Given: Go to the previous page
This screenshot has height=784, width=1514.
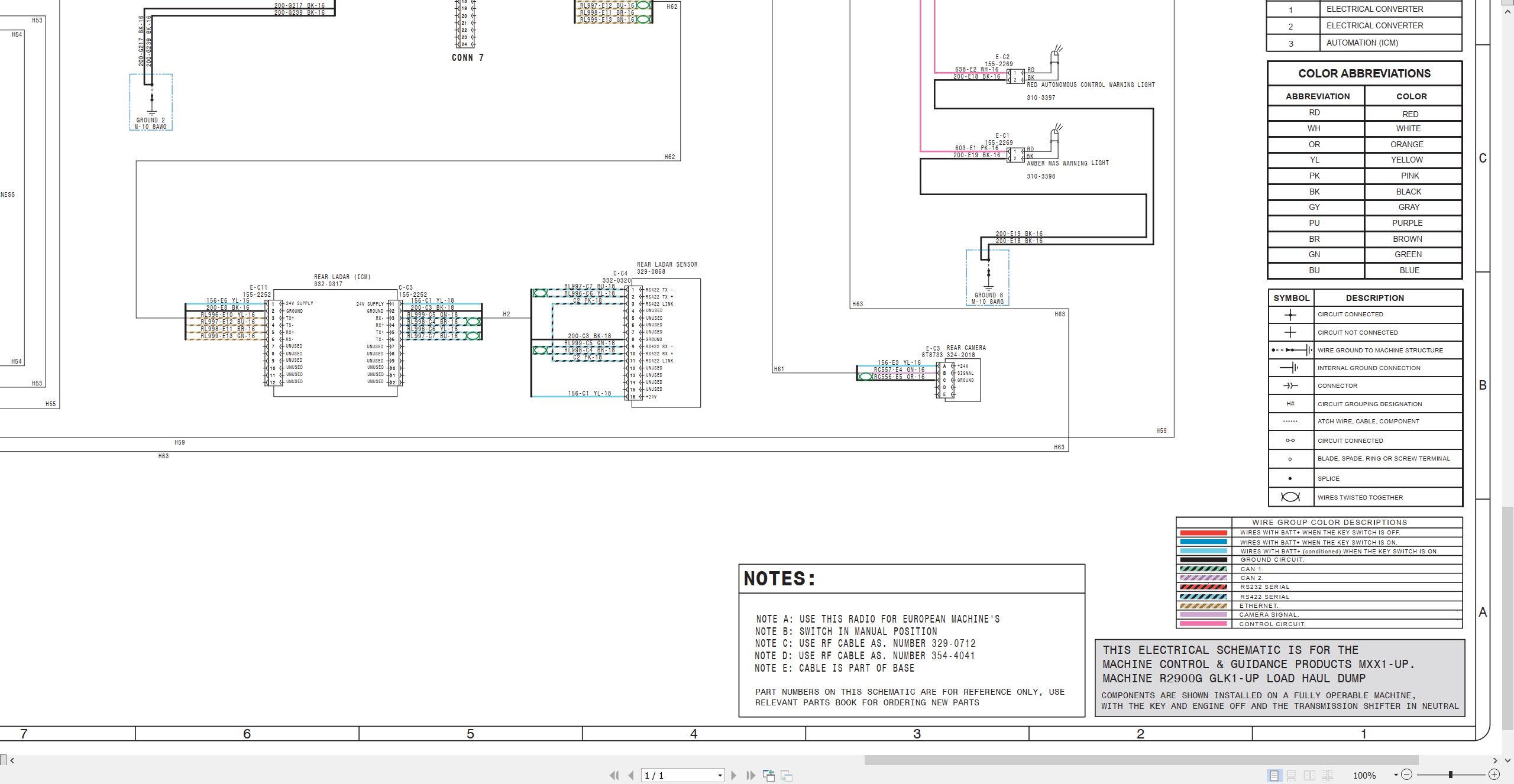Looking at the screenshot, I should [631, 775].
